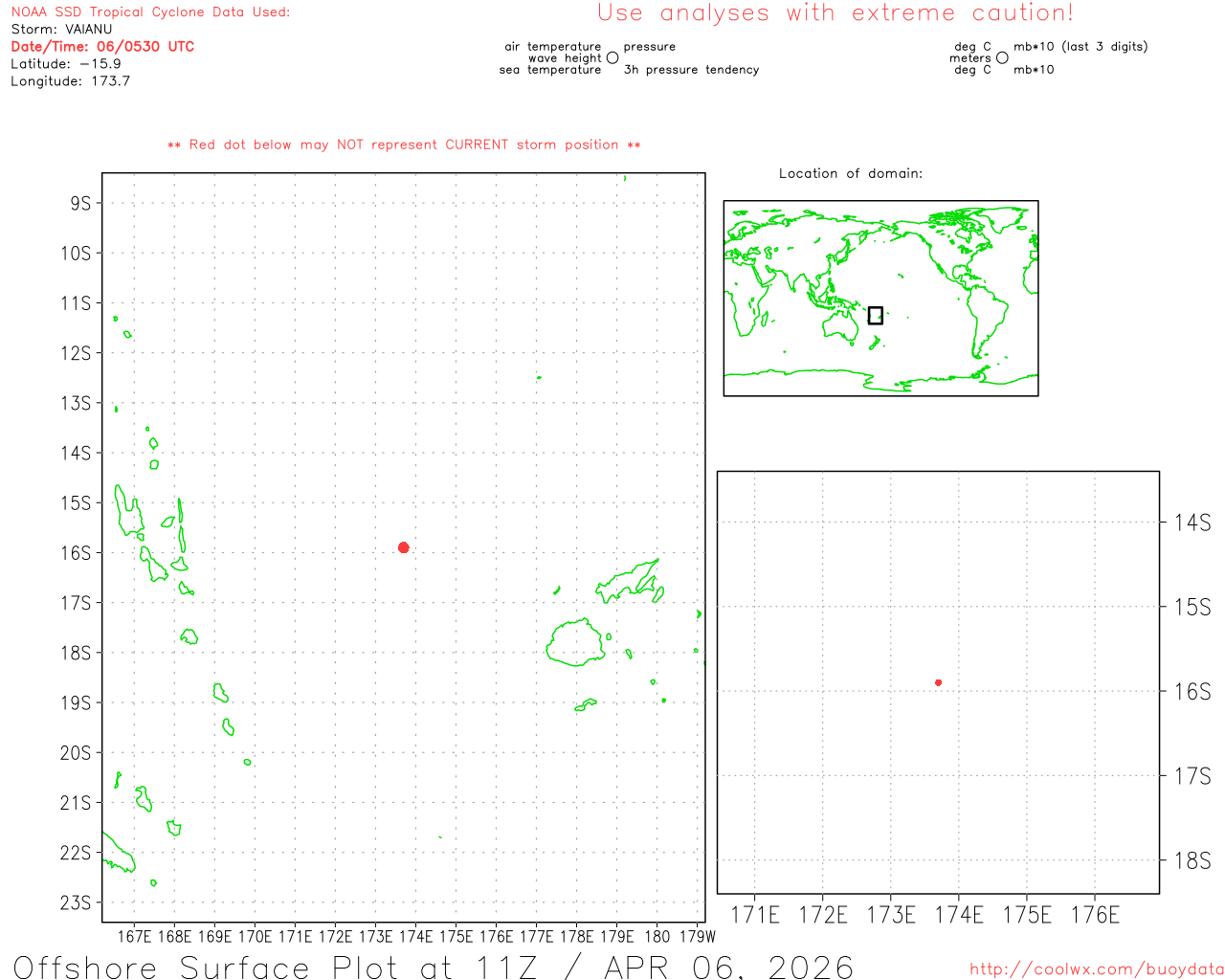This screenshot has height=980, width=1225.
Task: Click the Offshore Surface Plot title text
Action: click(433, 967)
